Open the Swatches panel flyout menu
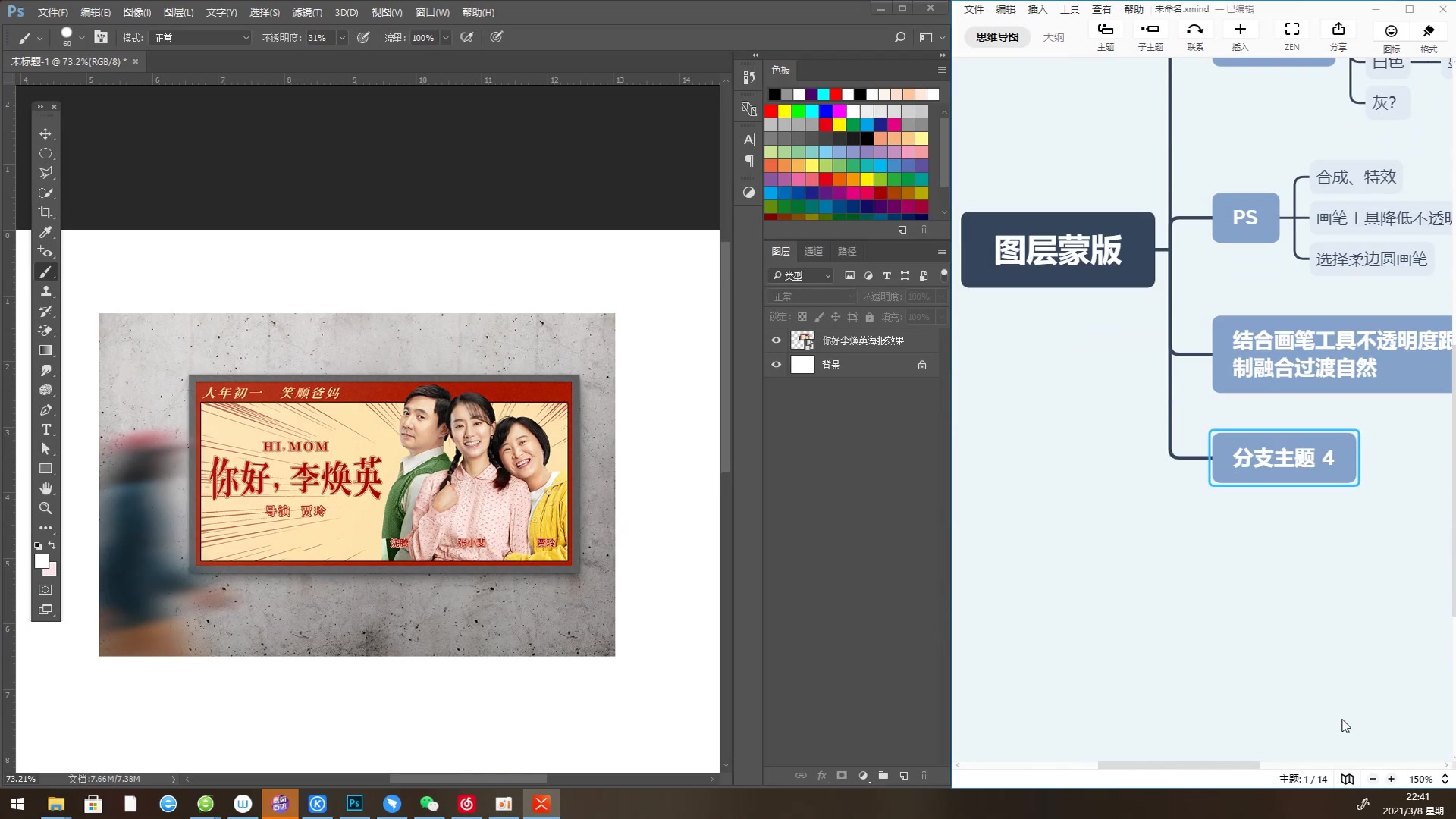The width and height of the screenshot is (1456, 819). coord(942,71)
